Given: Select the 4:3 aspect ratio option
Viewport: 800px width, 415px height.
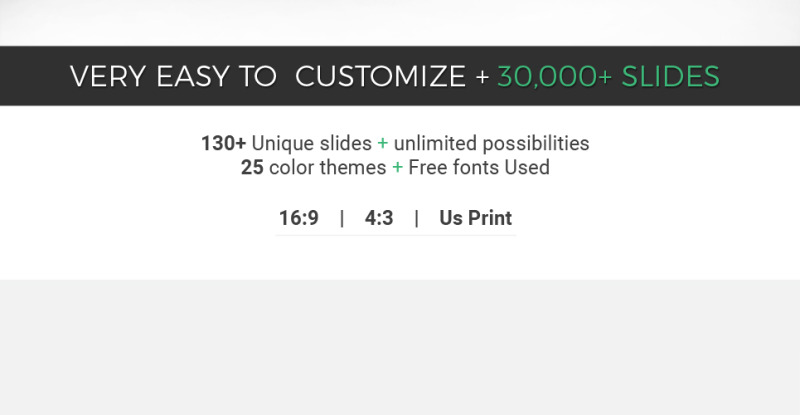Looking at the screenshot, I should 379,218.
